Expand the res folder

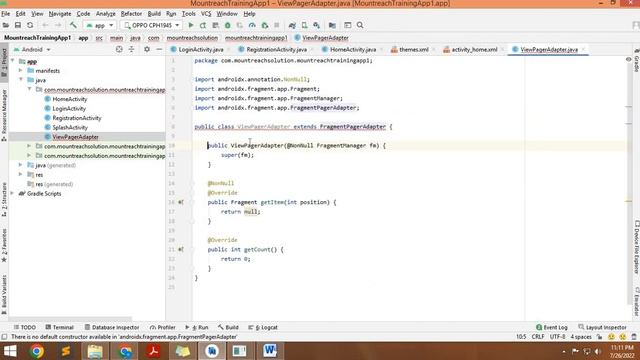(21, 174)
